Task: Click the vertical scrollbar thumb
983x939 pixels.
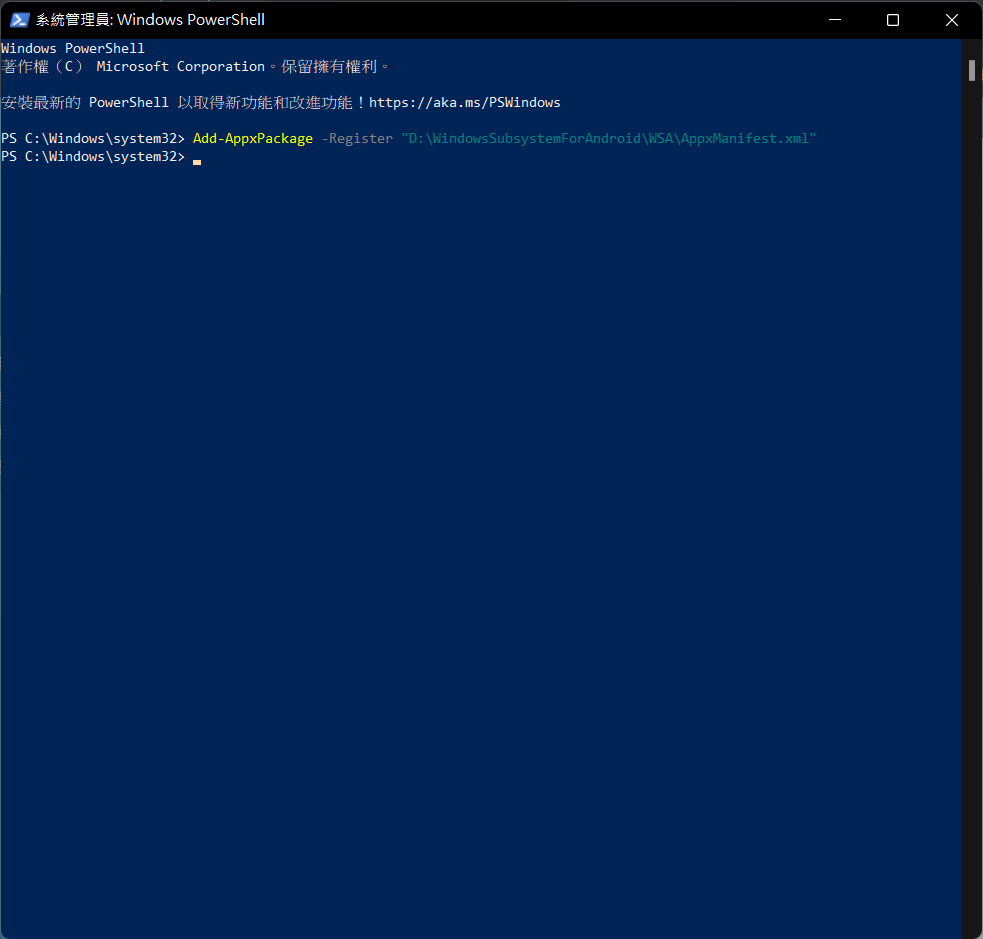Action: click(x=971, y=70)
